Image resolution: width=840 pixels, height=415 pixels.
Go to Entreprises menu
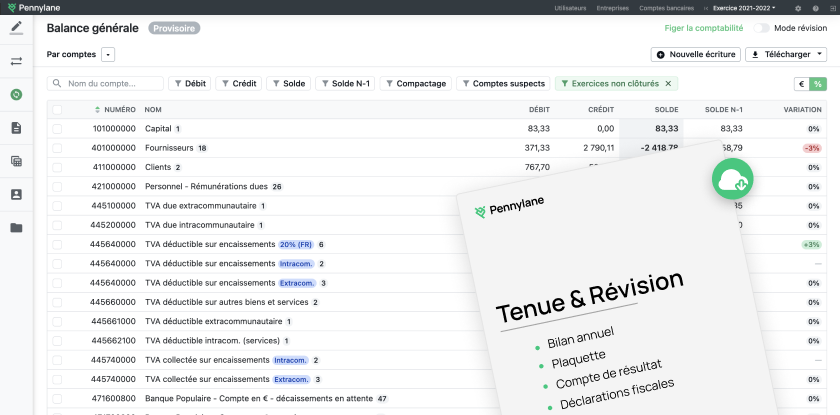tap(613, 8)
